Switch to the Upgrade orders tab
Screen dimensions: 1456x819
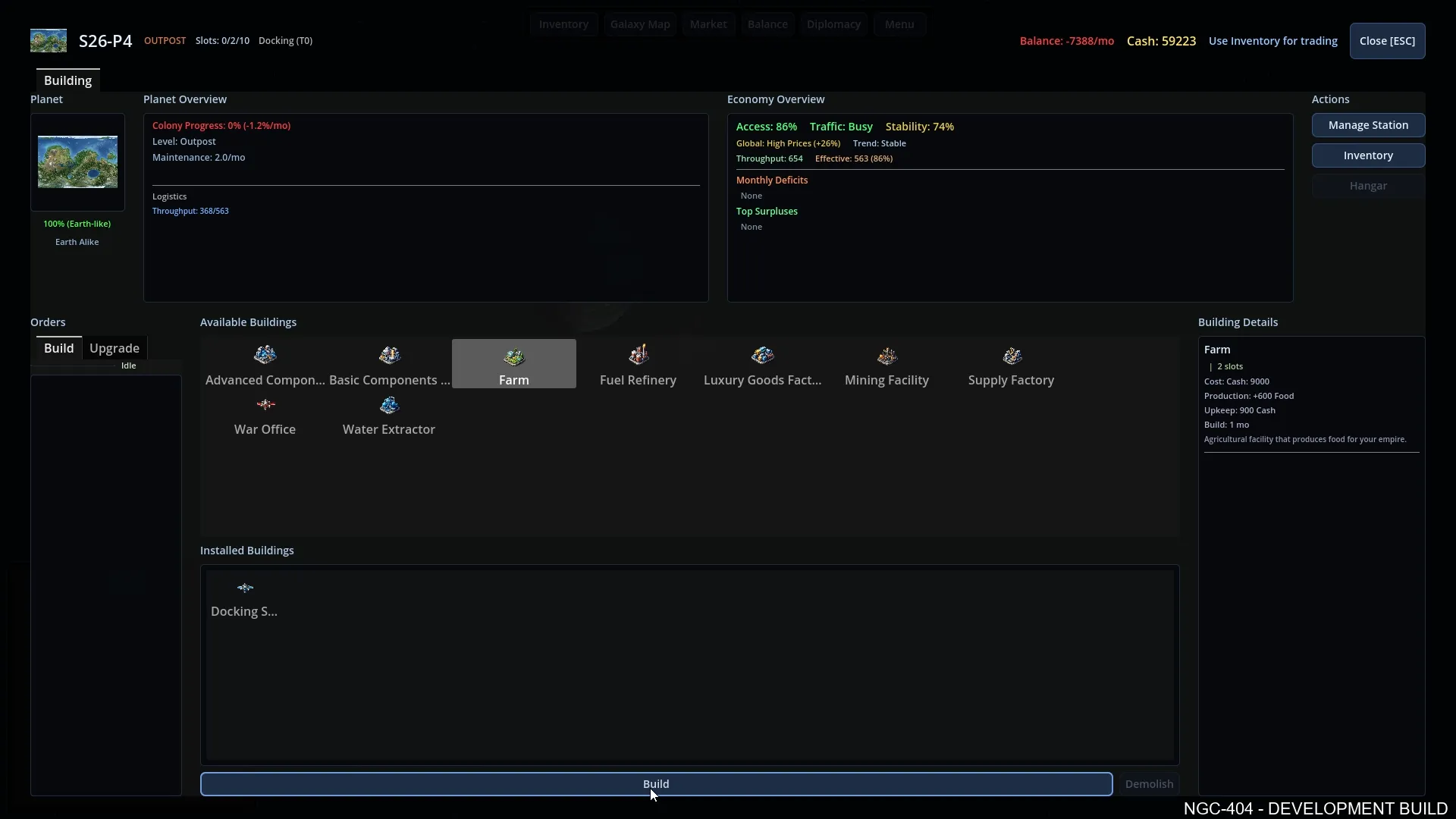pos(115,348)
